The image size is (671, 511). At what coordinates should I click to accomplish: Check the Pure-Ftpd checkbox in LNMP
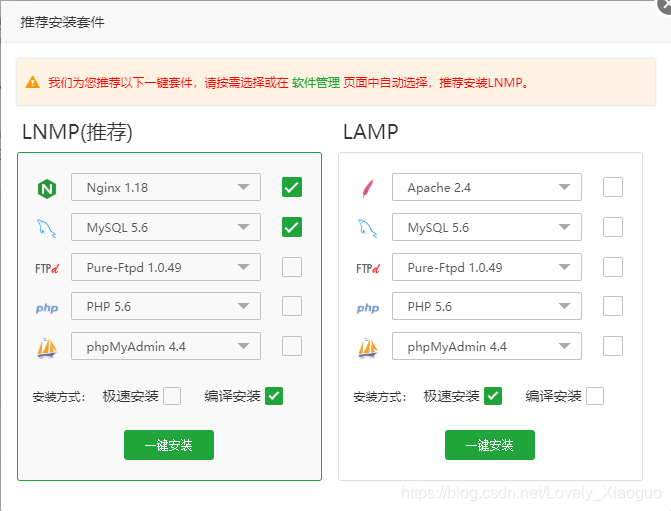point(292,267)
